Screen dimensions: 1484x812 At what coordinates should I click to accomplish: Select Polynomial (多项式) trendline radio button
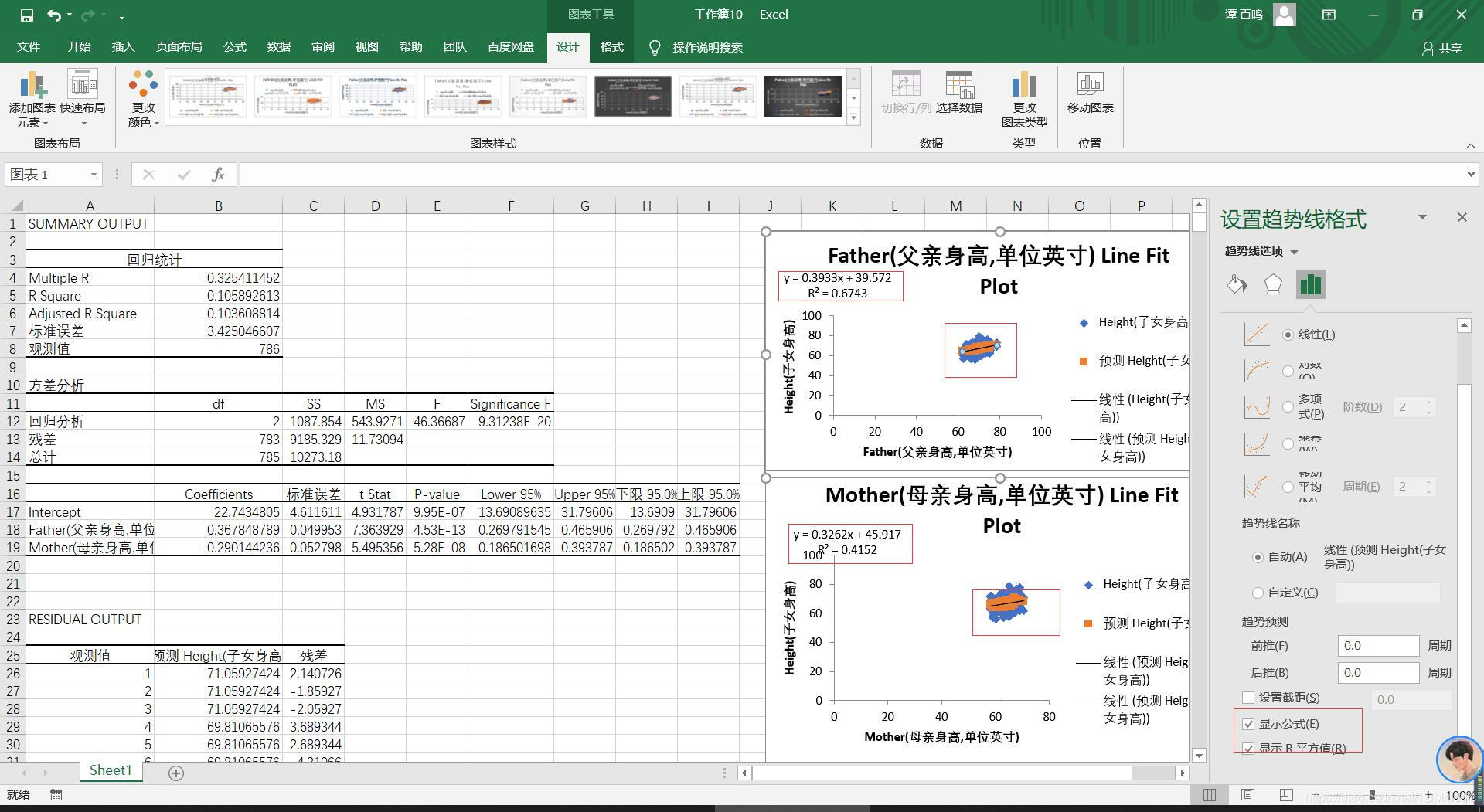(1288, 406)
